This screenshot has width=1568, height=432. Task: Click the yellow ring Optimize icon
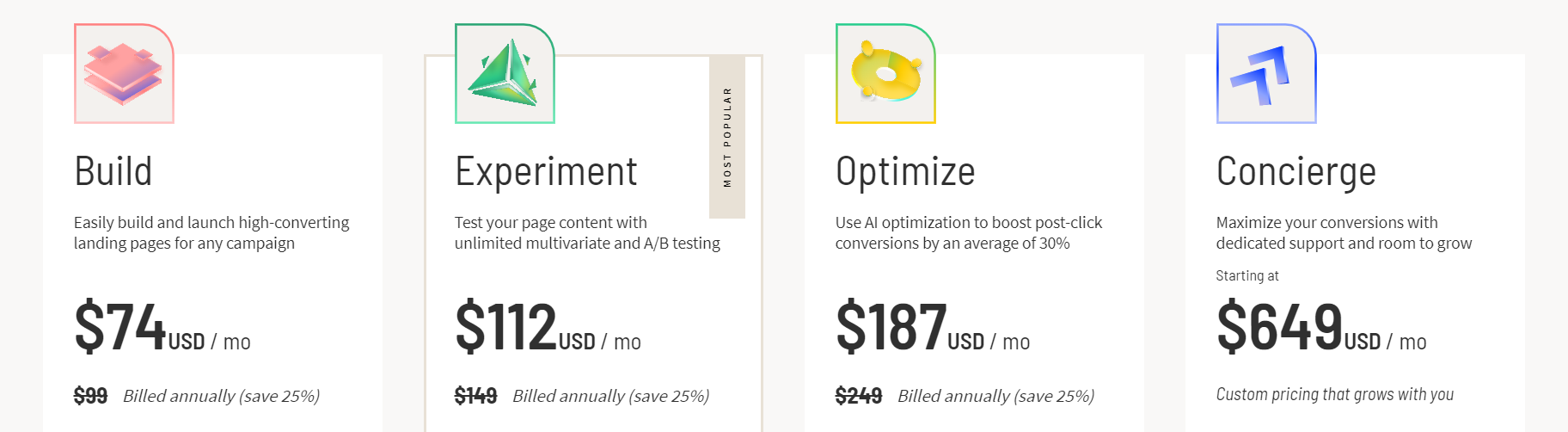[885, 74]
